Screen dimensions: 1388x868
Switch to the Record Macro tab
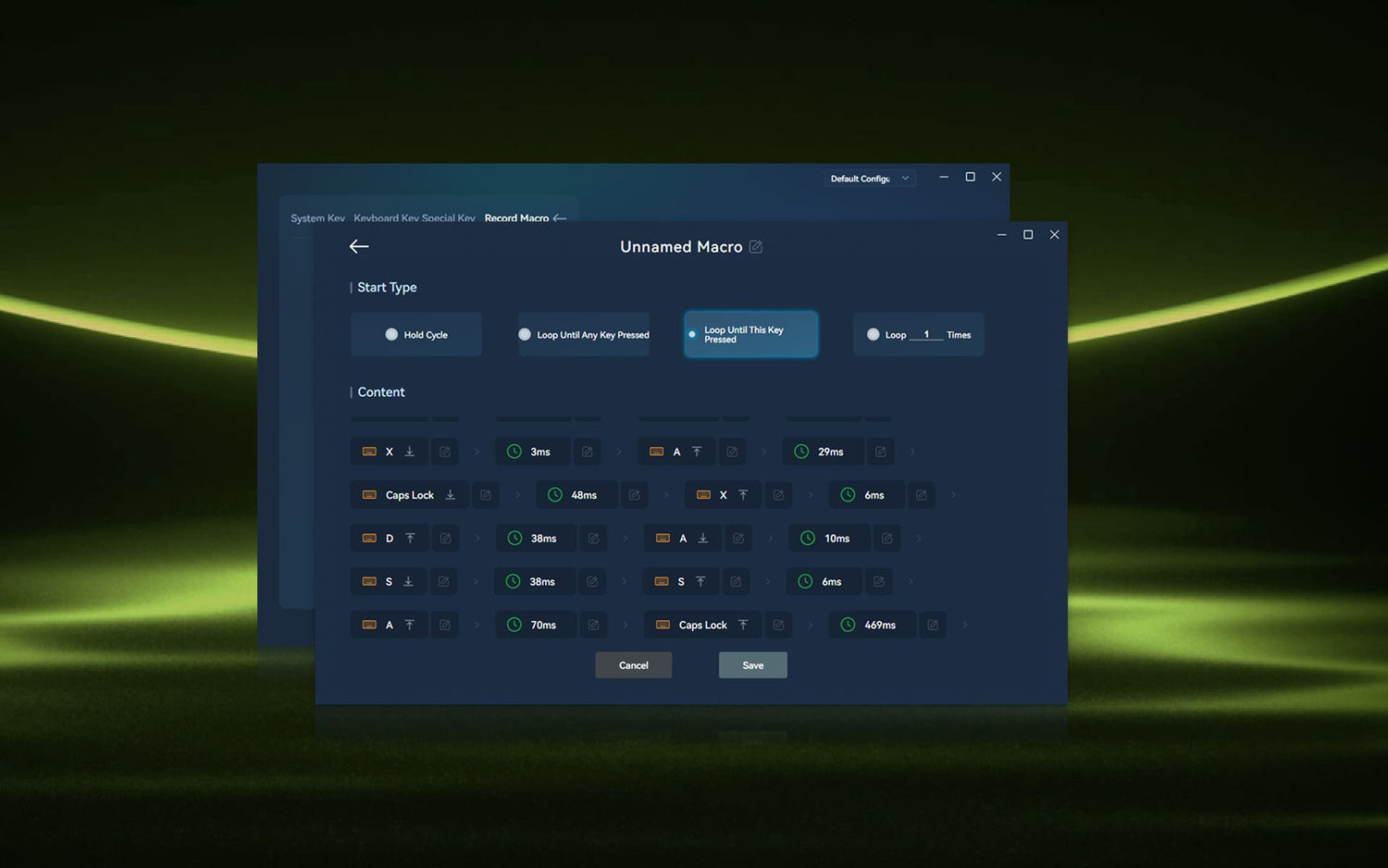pos(516,218)
